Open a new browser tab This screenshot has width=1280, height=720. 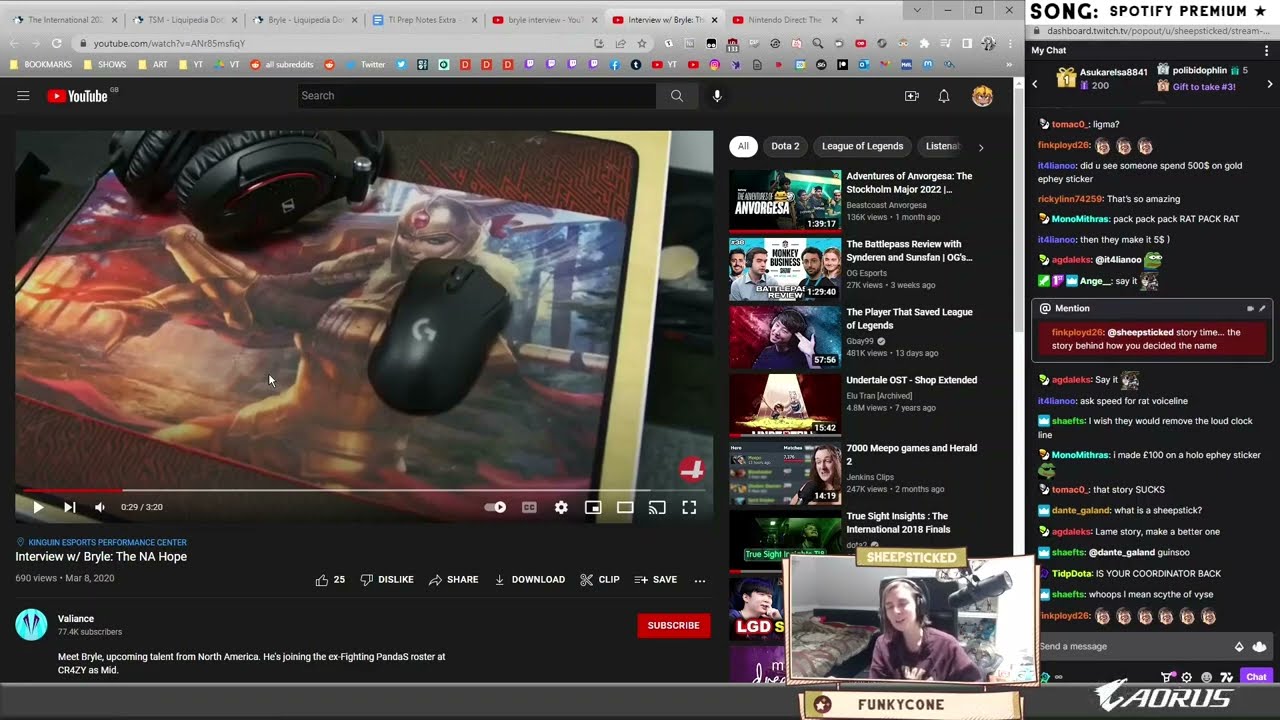[x=859, y=20]
